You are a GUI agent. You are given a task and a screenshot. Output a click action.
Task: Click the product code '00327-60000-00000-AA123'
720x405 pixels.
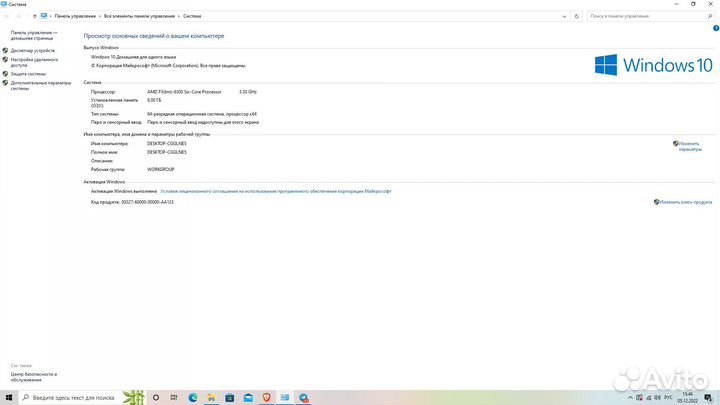[x=147, y=202]
